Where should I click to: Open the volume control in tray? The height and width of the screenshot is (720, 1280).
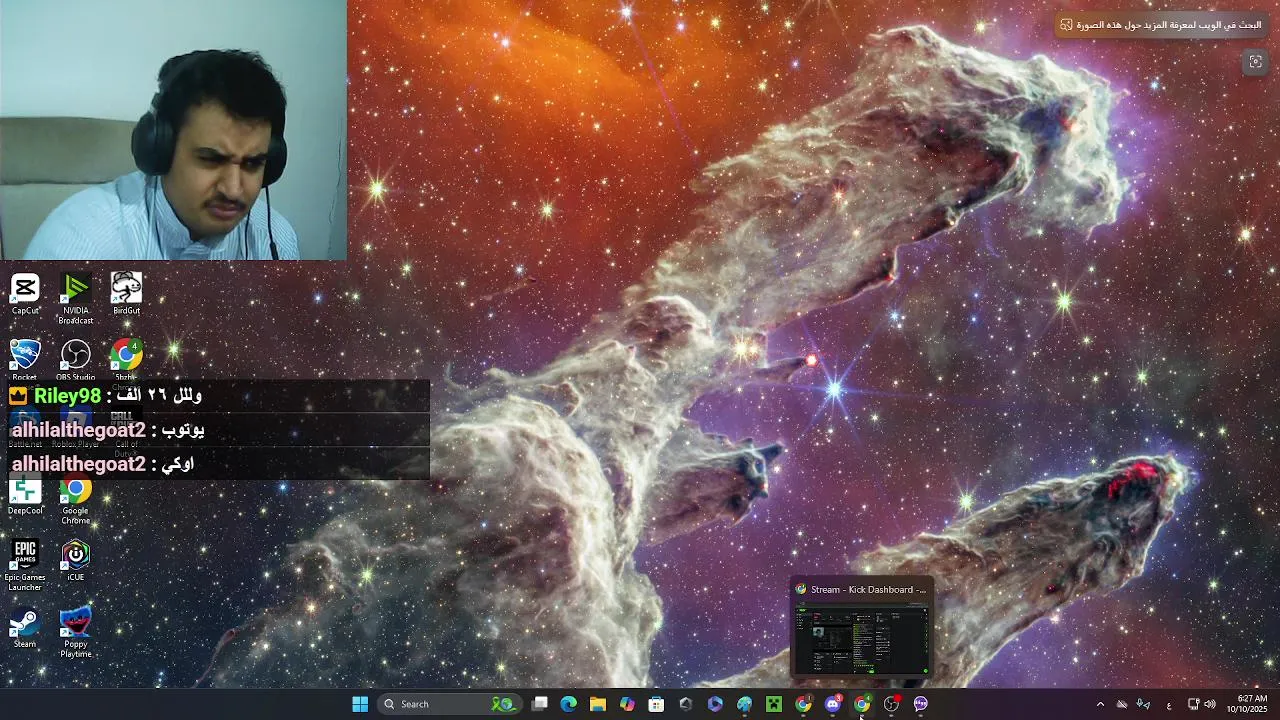coord(1210,704)
